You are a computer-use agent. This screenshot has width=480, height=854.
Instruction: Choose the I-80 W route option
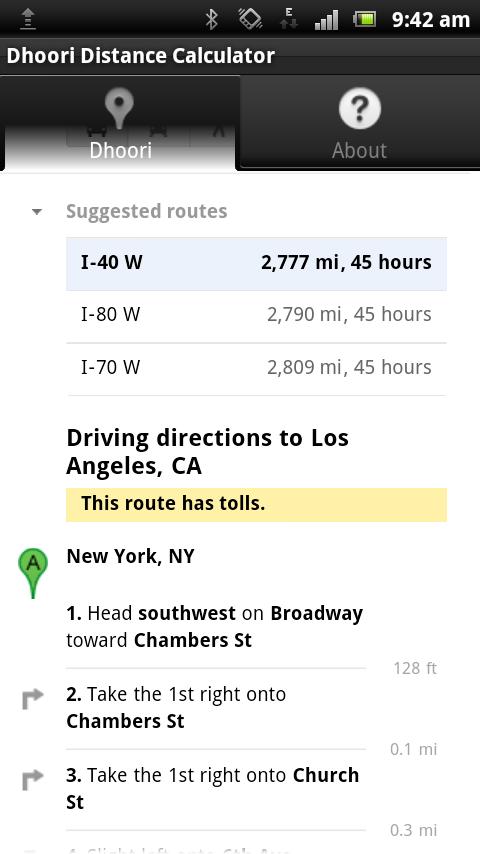point(256,316)
